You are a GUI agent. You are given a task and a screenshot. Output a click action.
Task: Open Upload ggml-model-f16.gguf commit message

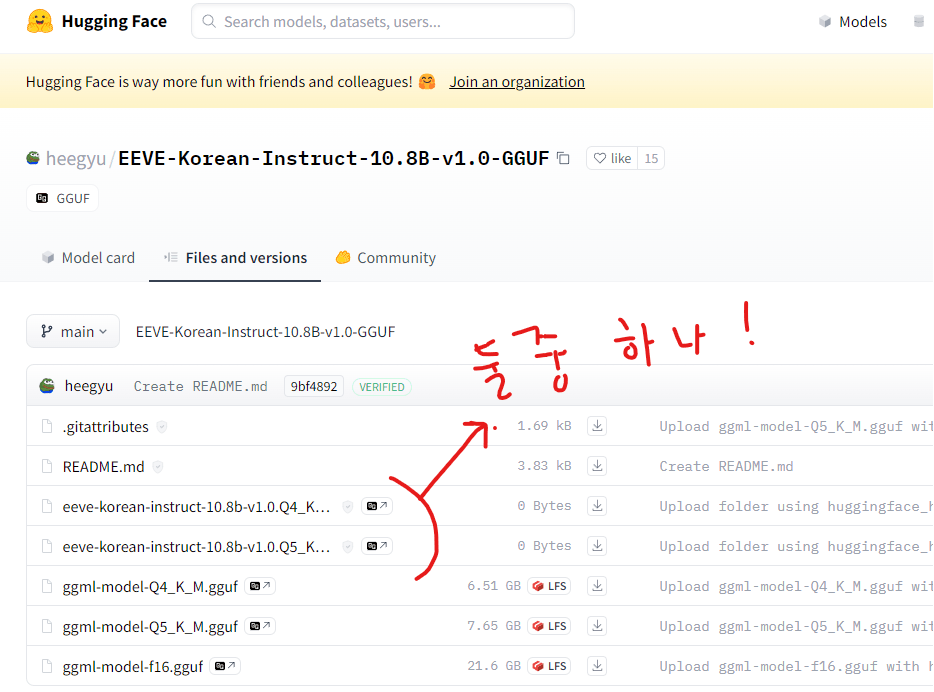coord(796,666)
